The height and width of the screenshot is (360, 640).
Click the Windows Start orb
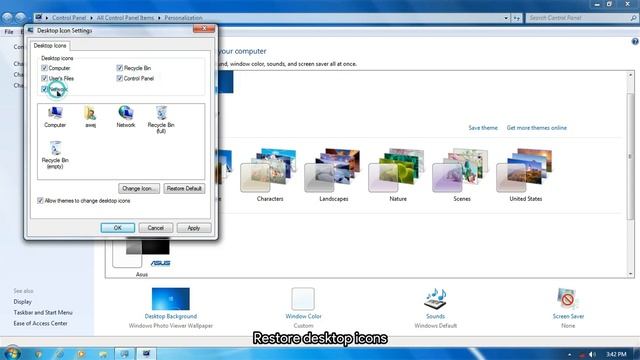point(12,353)
